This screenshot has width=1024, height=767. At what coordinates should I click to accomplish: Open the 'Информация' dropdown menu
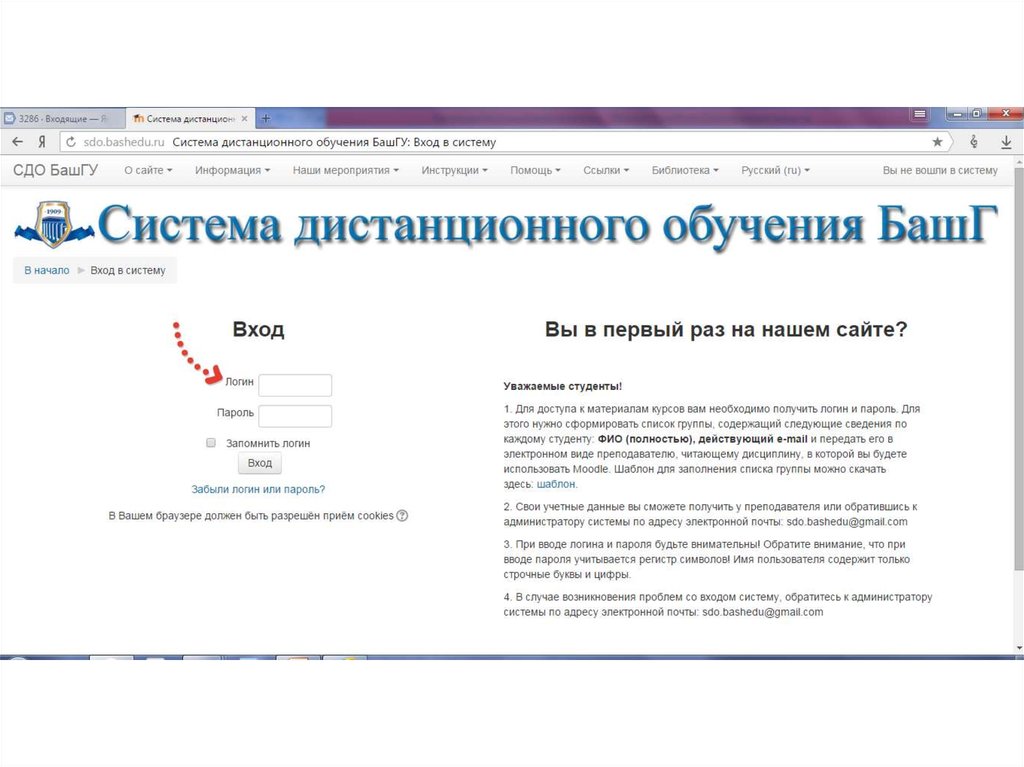coord(232,171)
